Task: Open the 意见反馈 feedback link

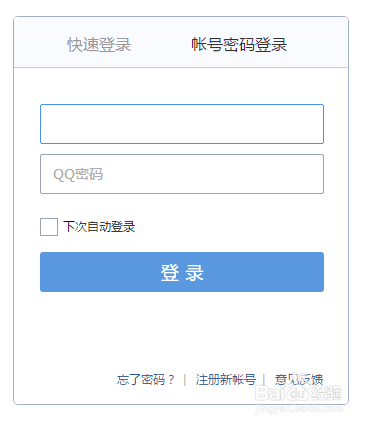Action: [x=299, y=380]
